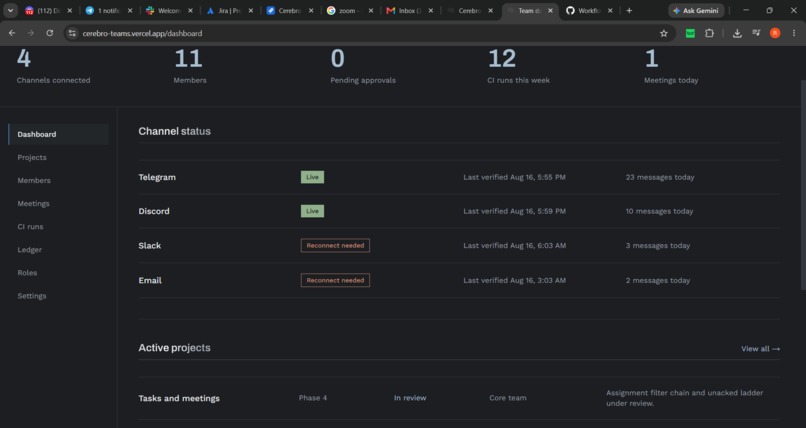Click the Telegram Live status badge

click(312, 177)
